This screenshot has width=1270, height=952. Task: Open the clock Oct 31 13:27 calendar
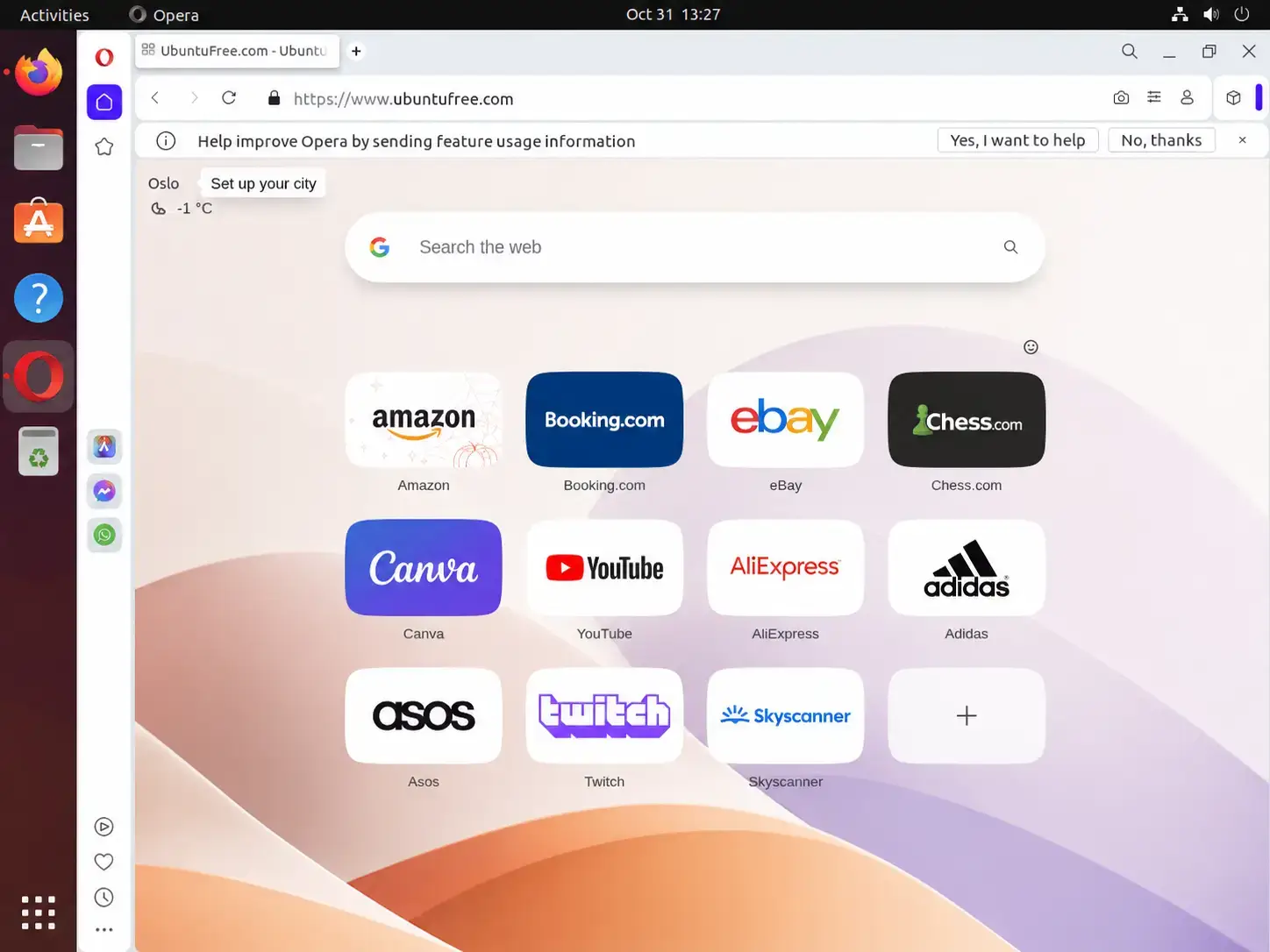[x=673, y=15]
